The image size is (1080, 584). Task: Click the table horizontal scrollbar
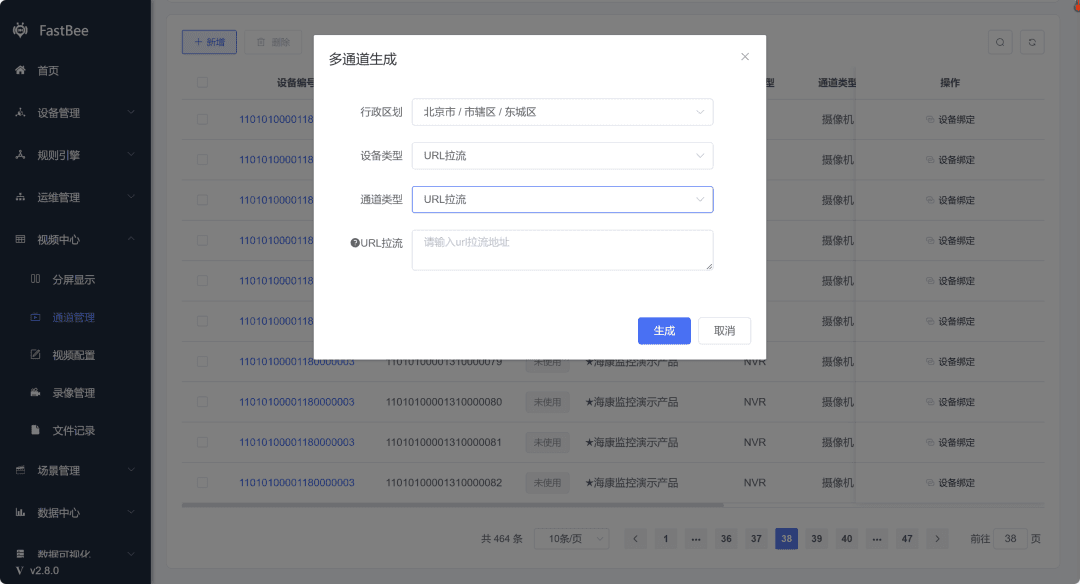tap(453, 505)
